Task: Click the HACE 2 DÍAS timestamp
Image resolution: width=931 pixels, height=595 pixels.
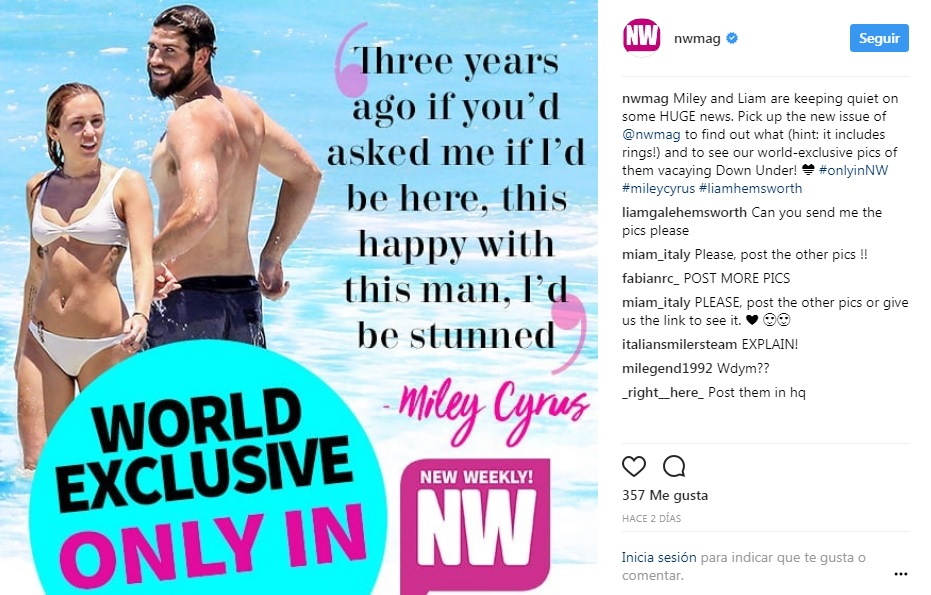Action: pyautogui.click(x=651, y=518)
